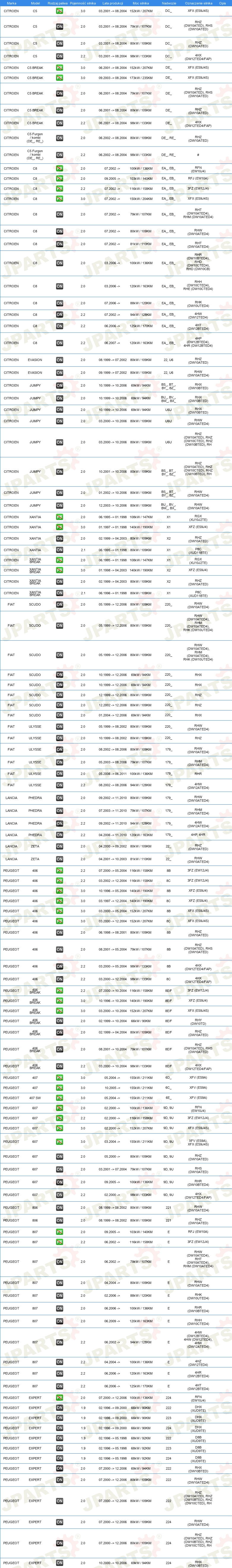This screenshot has height=1568, width=232.
Task: Click the '150kW / 204KM' power cell
Action: 141,199
